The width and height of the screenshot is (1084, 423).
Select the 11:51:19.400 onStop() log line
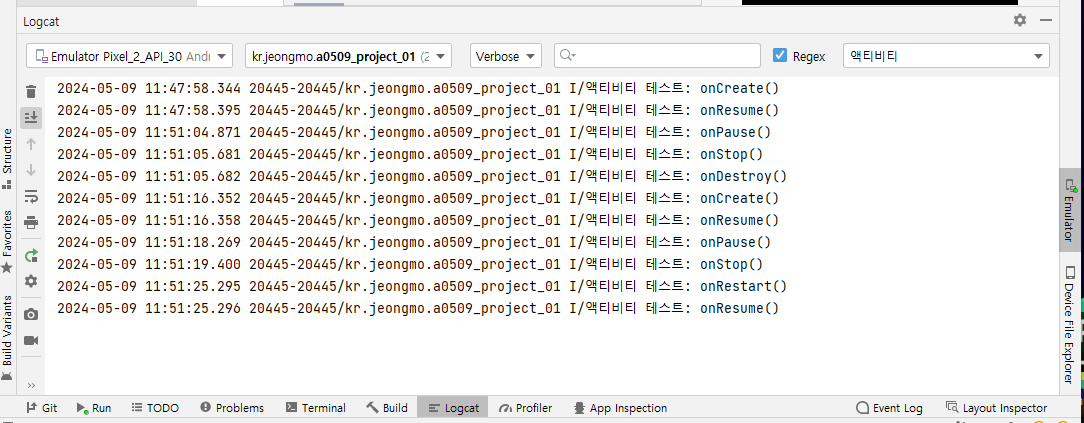409,264
